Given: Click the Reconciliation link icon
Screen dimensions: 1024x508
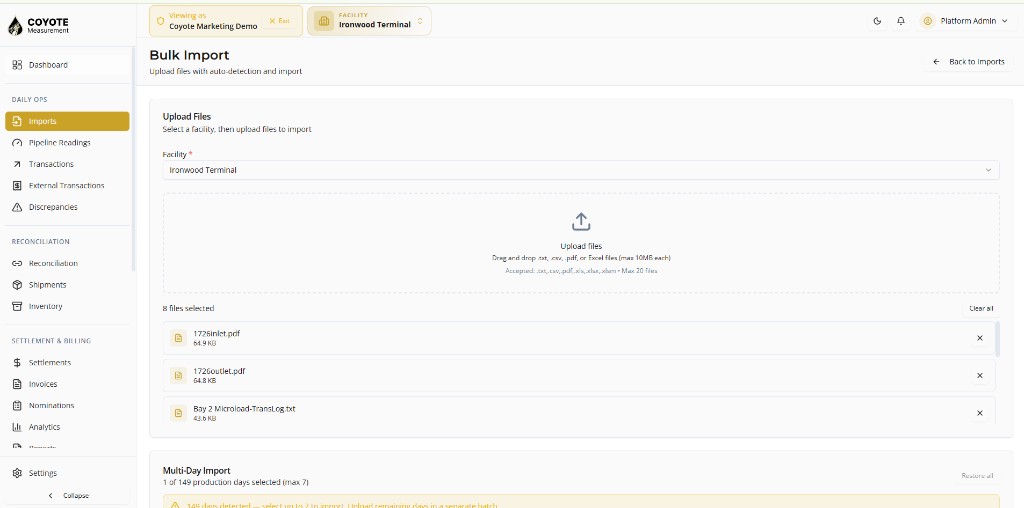Looking at the screenshot, I should [18, 263].
